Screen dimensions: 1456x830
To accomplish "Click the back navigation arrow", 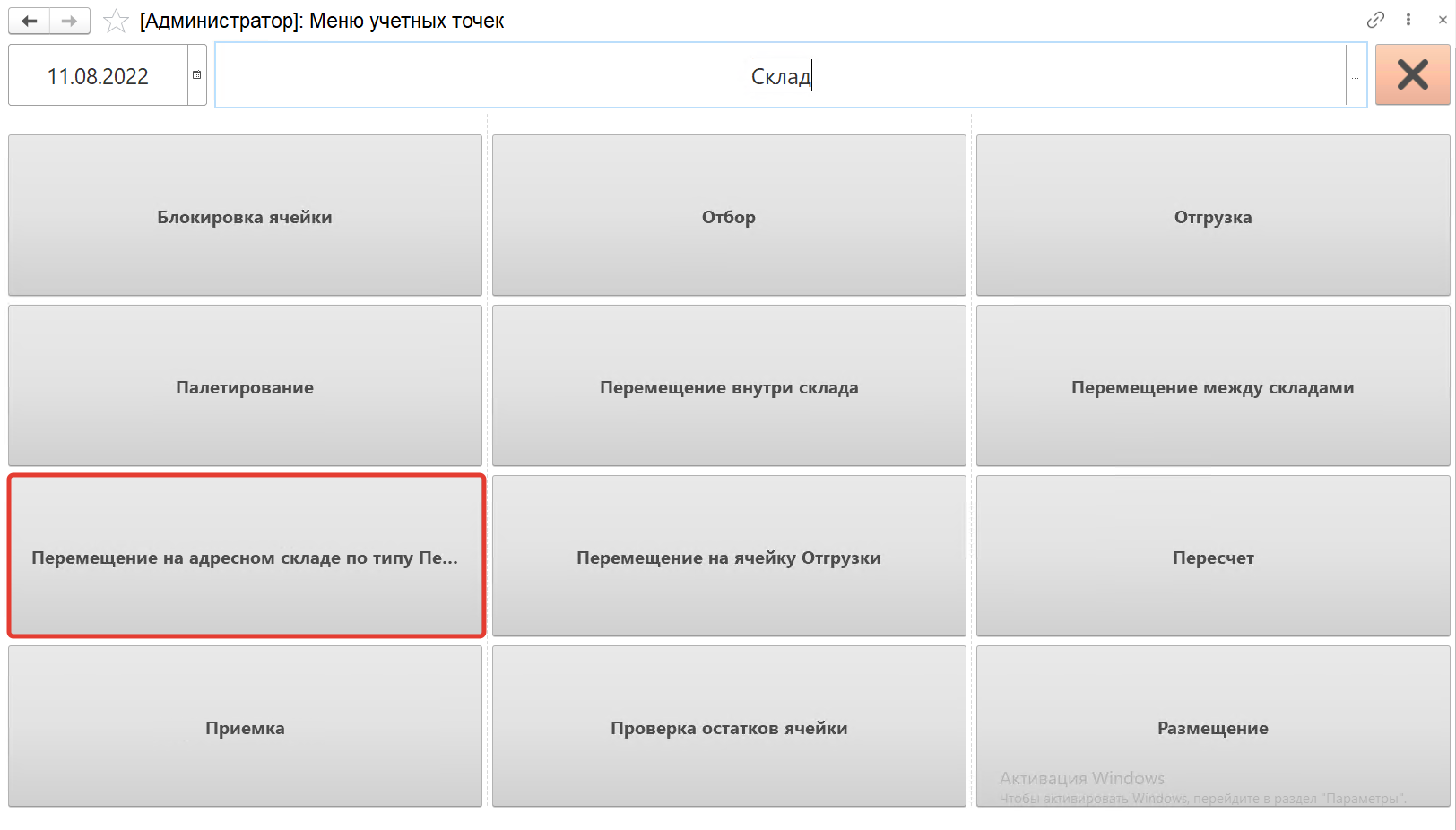I will [x=30, y=21].
